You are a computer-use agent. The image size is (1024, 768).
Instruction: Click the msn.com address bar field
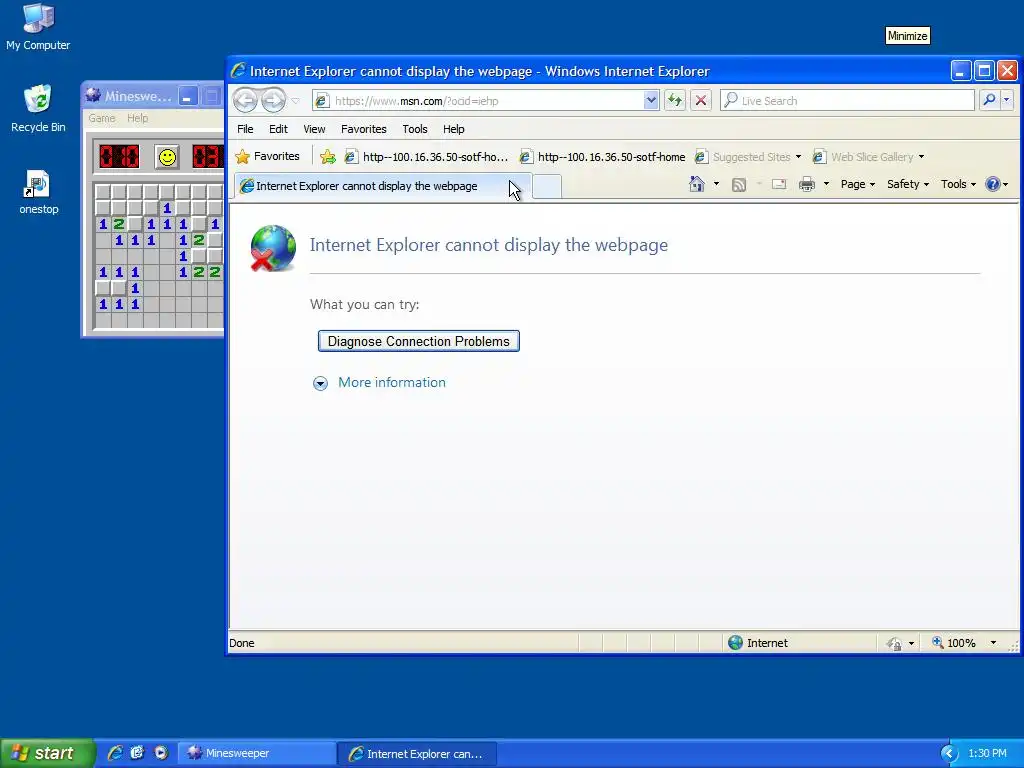click(487, 101)
